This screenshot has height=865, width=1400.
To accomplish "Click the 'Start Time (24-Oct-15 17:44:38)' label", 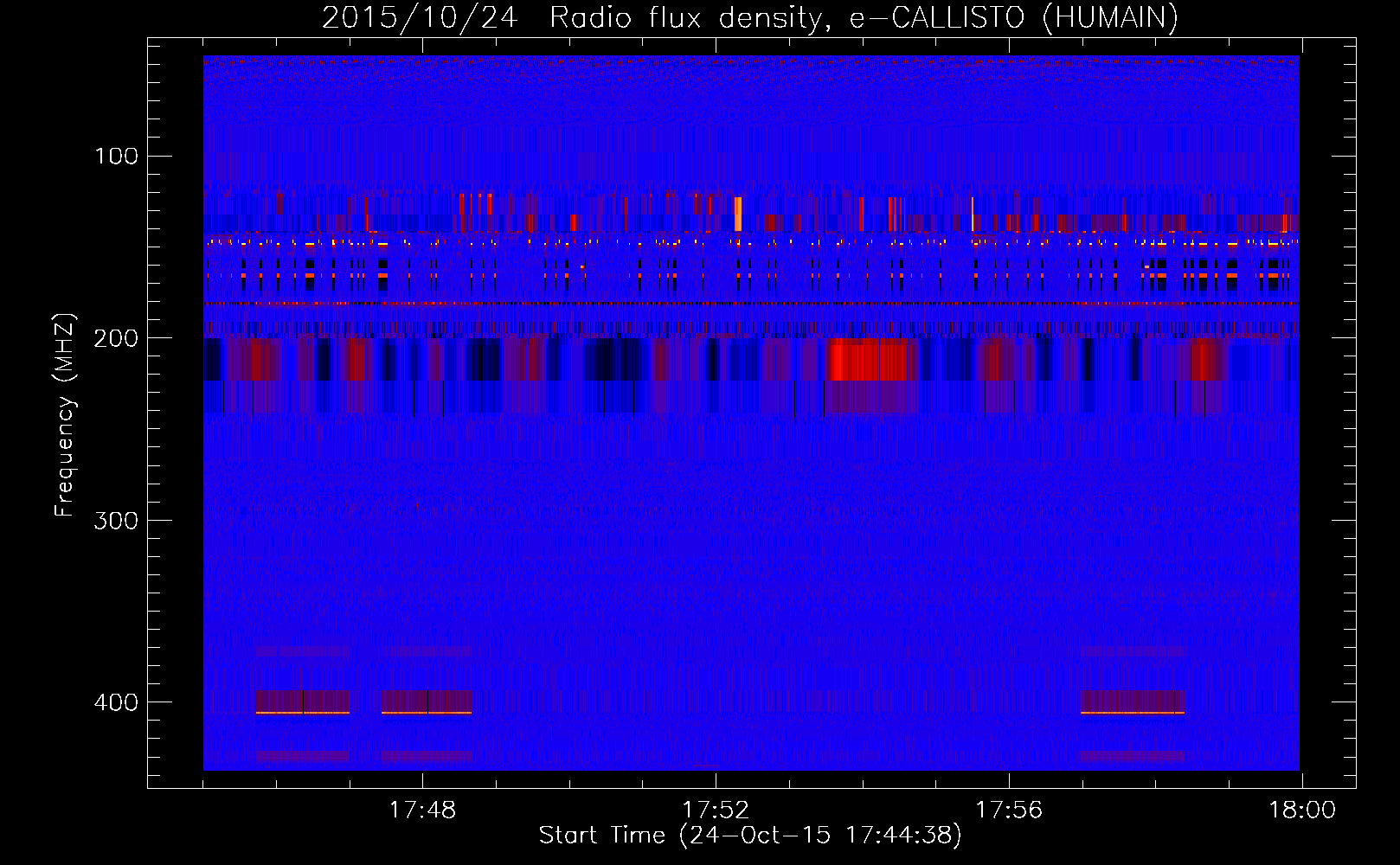I will pos(750,836).
